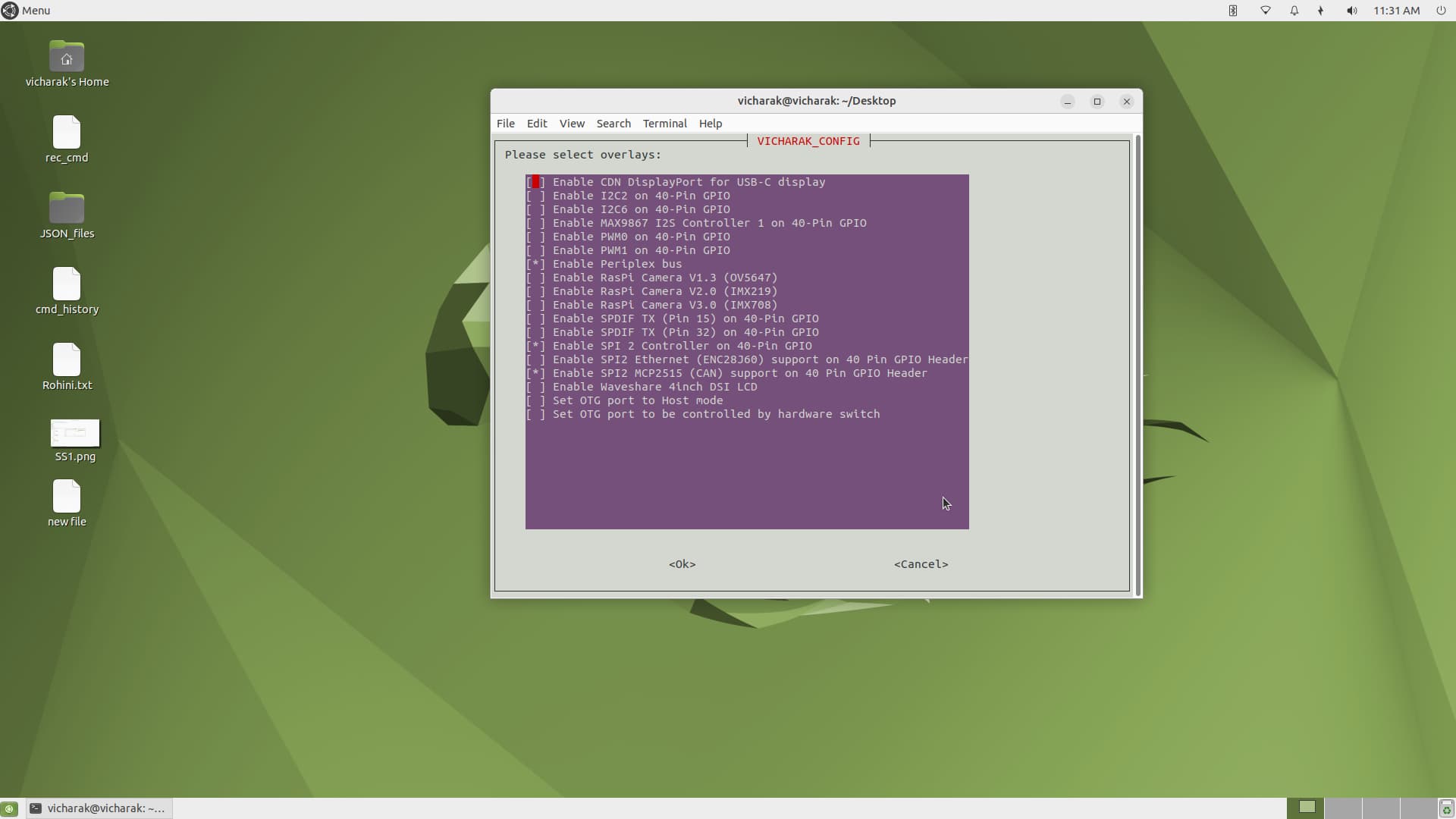Uncheck SPI2 MCP2515 (CAN) support option
Image resolution: width=1456 pixels, height=819 pixels.
pyautogui.click(x=536, y=373)
